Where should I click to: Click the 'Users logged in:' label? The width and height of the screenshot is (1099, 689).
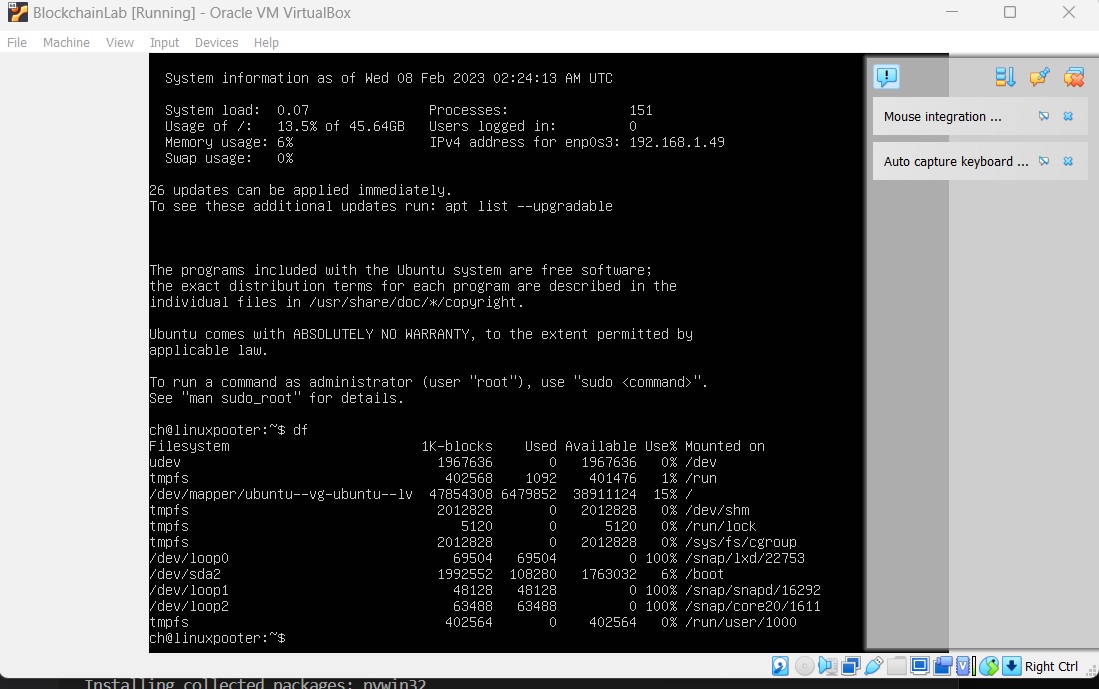click(492, 127)
